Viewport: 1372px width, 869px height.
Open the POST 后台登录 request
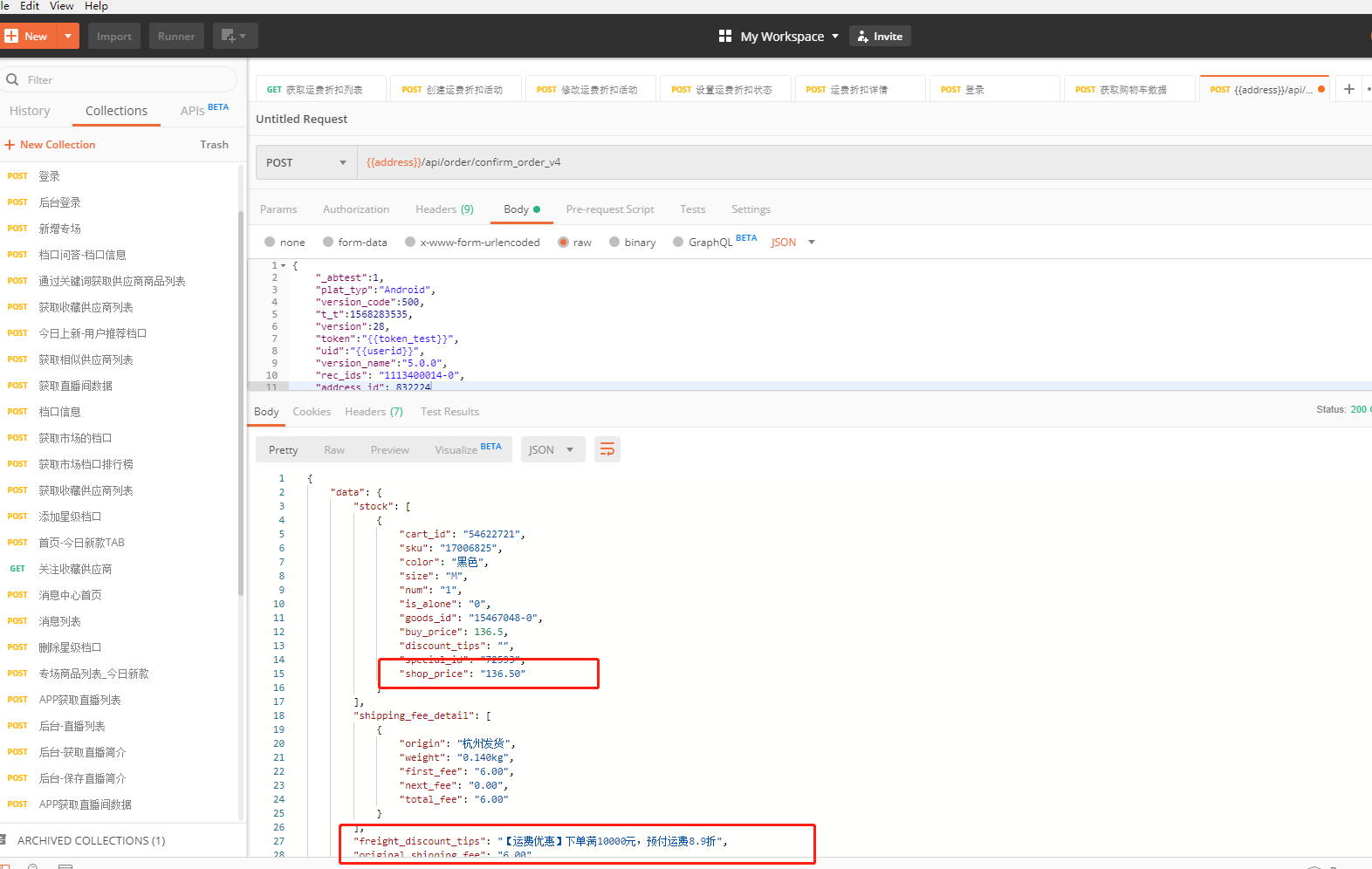[x=119, y=202]
